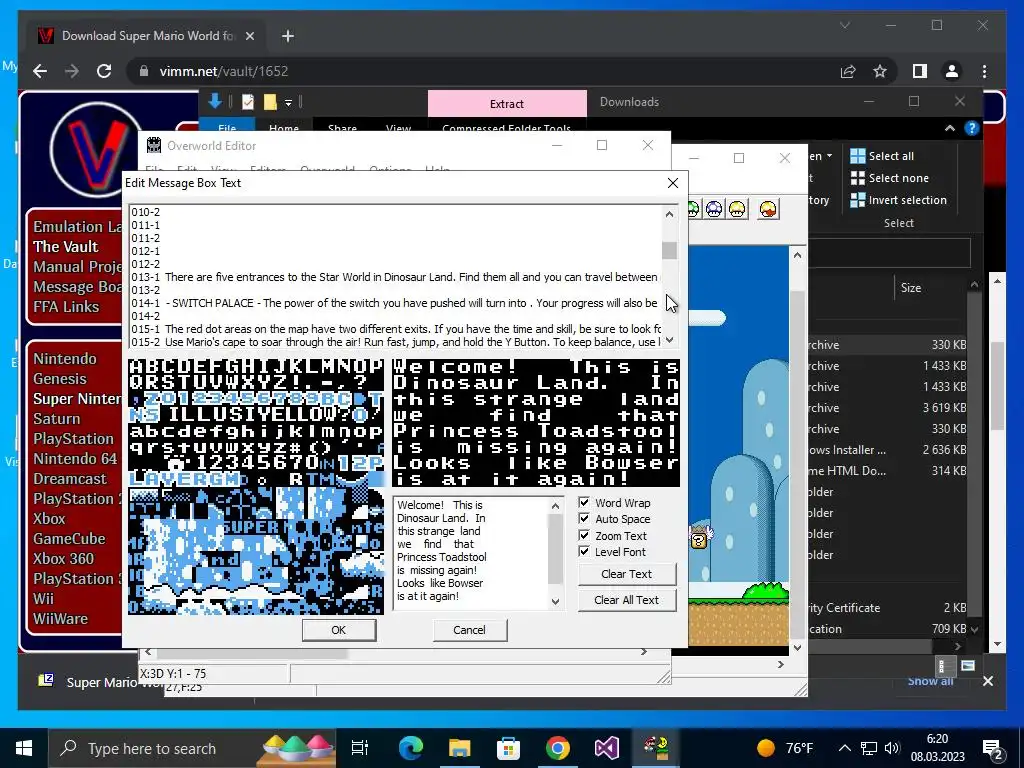Click the Lunar Magic taskbar icon
This screenshot has width=1024, height=768.
(x=656, y=748)
